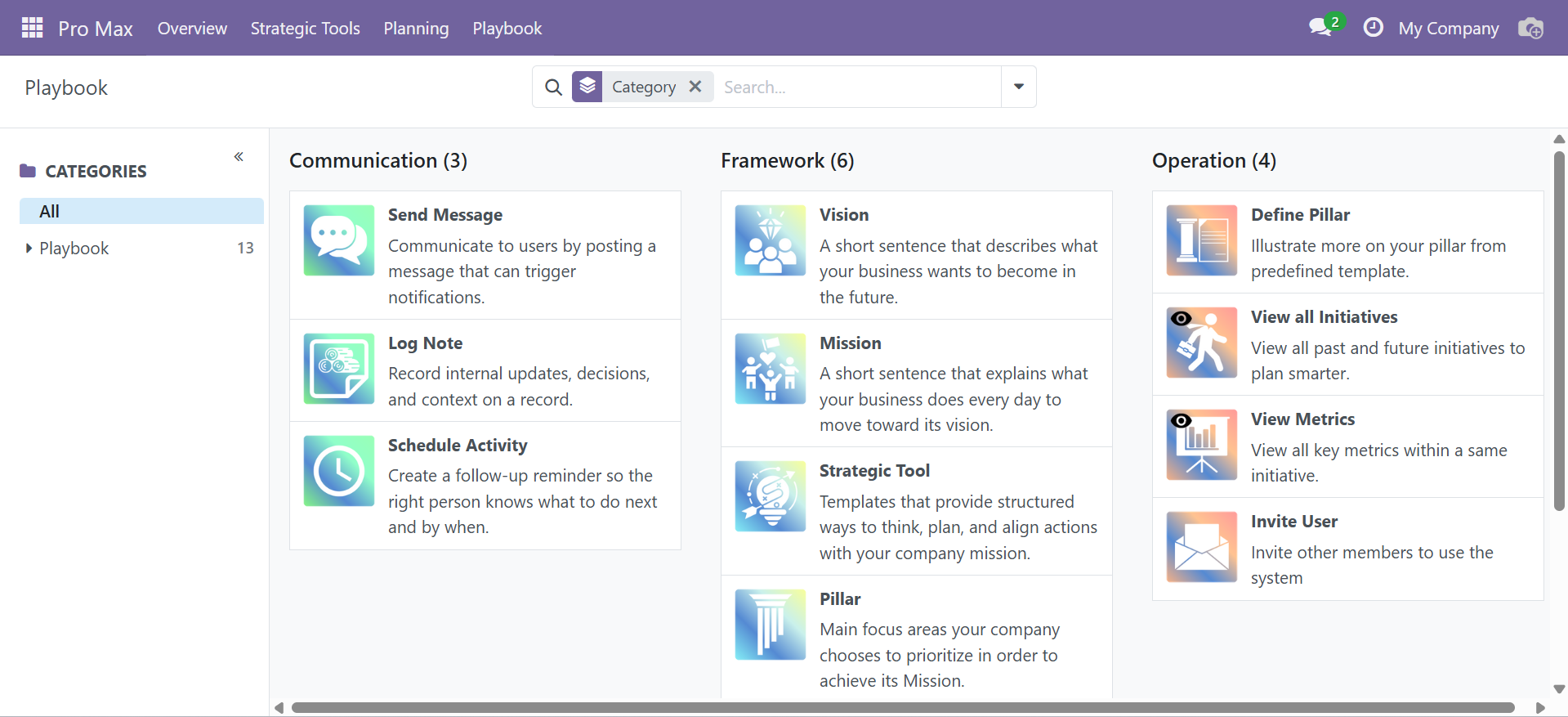Remove the Category filter facet
Viewport: 1568px width, 717px height.
click(x=695, y=87)
